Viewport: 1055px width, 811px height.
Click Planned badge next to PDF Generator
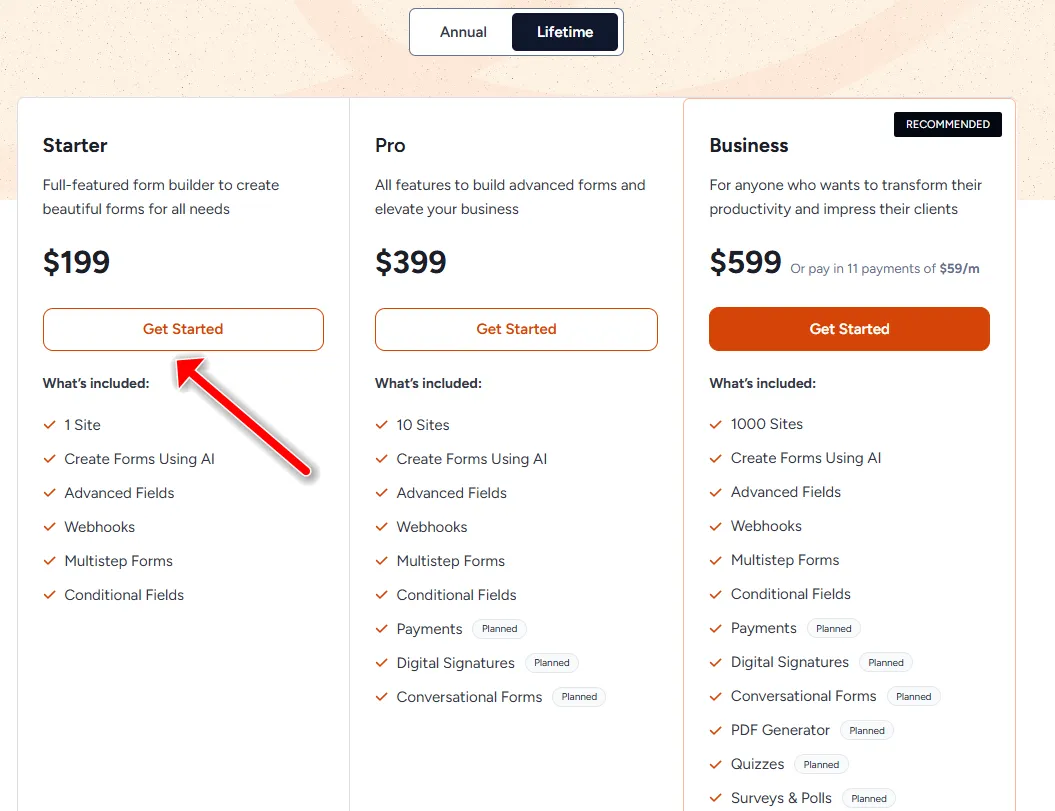867,731
